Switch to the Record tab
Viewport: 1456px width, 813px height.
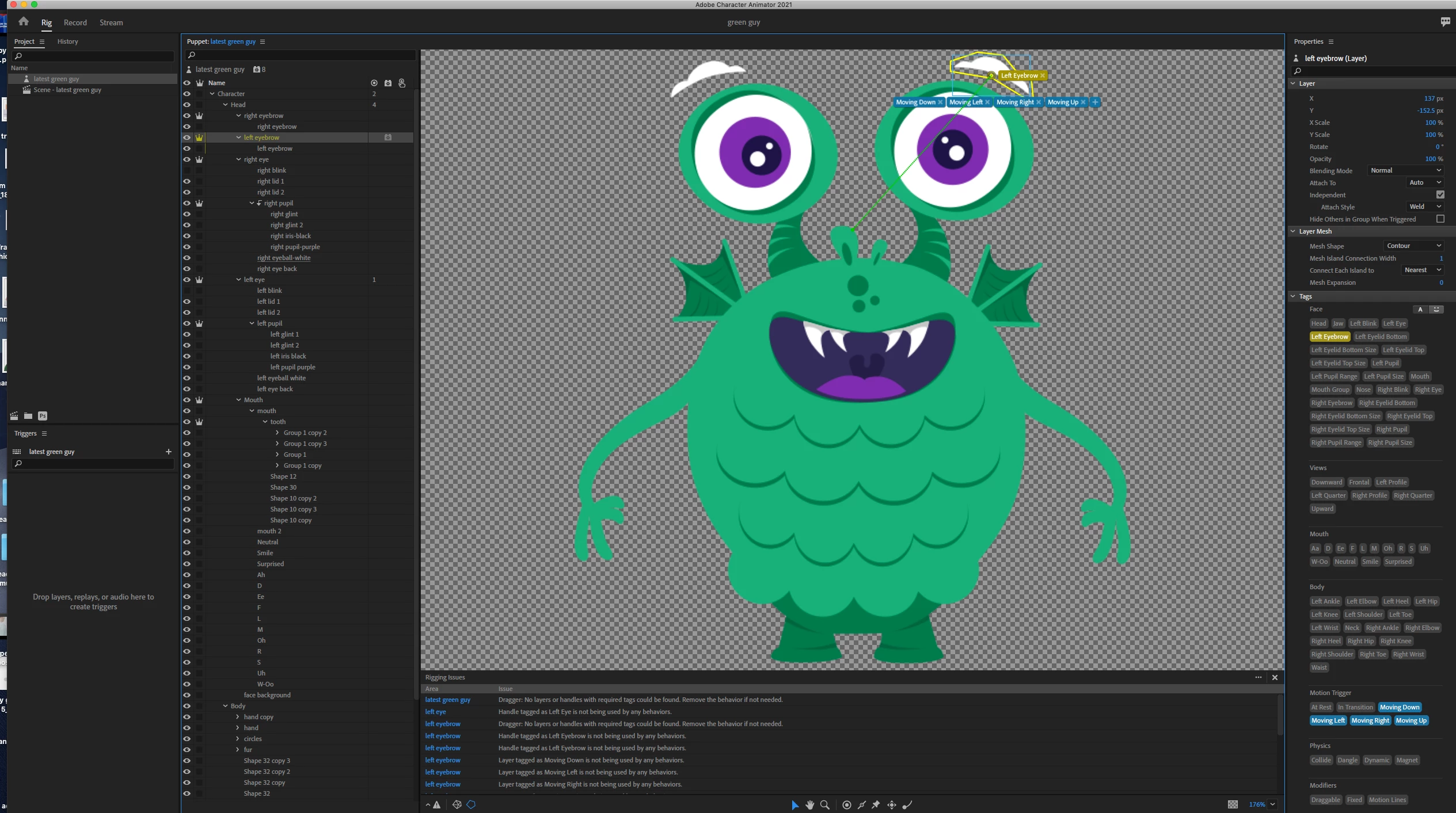(75, 22)
